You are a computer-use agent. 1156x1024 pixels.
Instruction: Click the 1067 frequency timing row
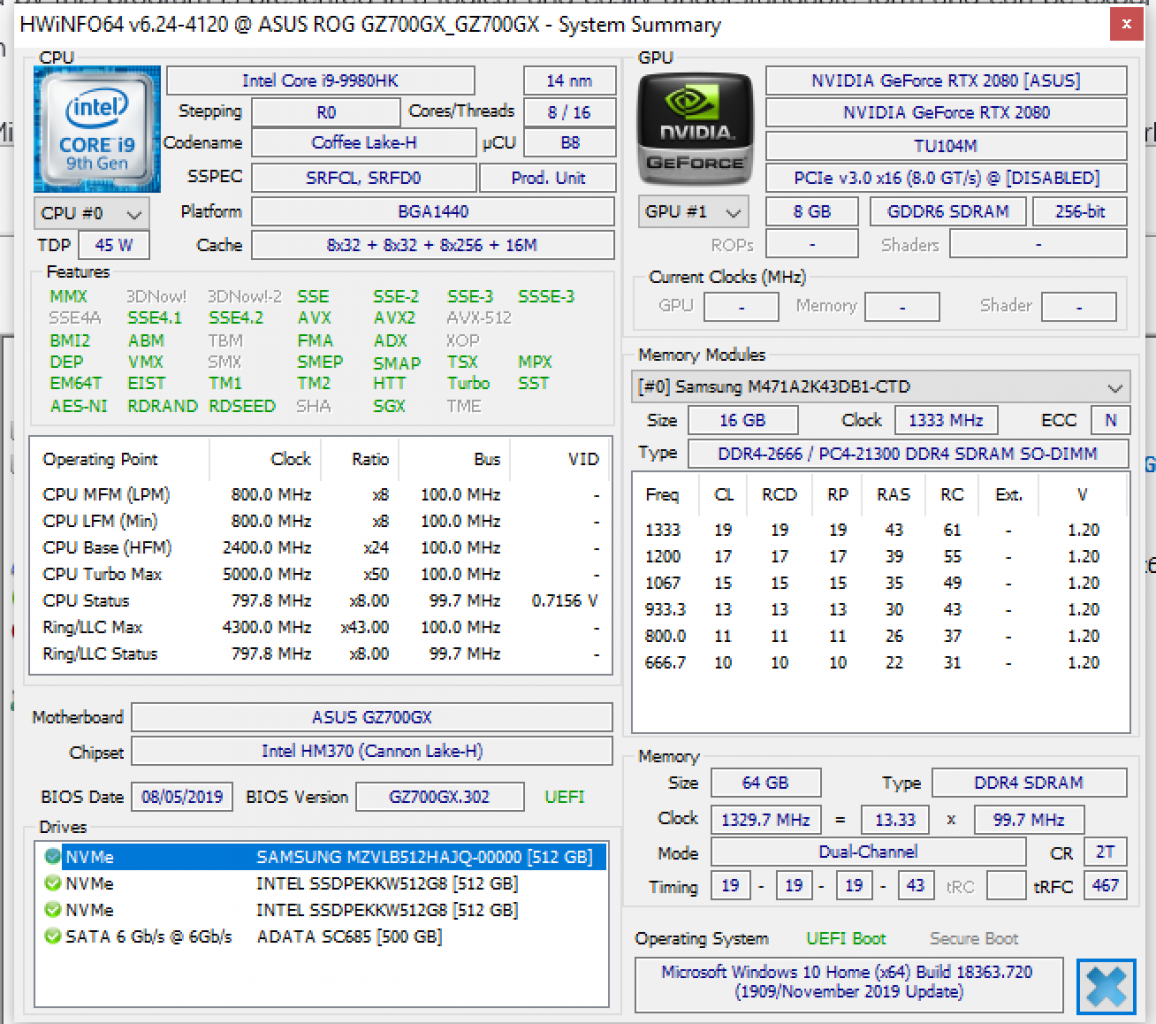pos(880,583)
